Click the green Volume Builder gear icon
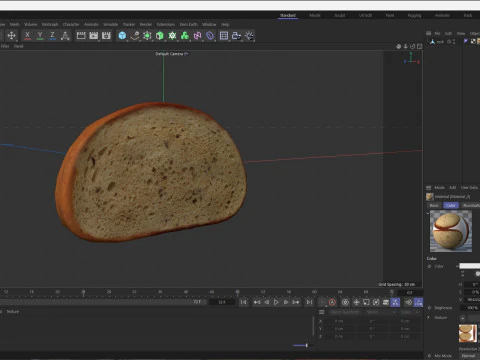 tap(172, 36)
